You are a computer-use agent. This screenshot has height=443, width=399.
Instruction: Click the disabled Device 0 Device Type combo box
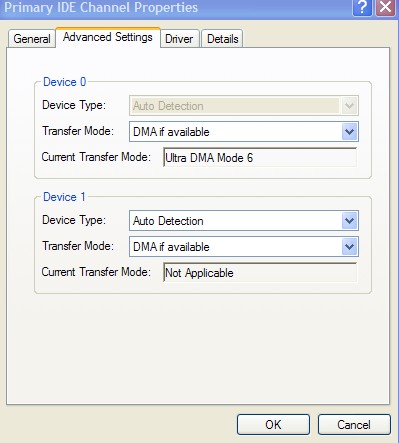pyautogui.click(x=244, y=106)
